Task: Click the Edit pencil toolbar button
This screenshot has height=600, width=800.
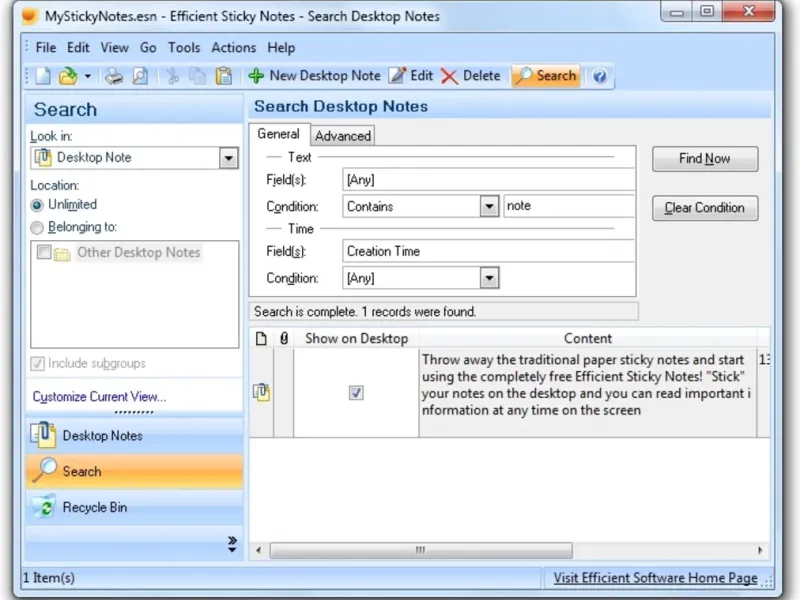Action: pos(411,76)
